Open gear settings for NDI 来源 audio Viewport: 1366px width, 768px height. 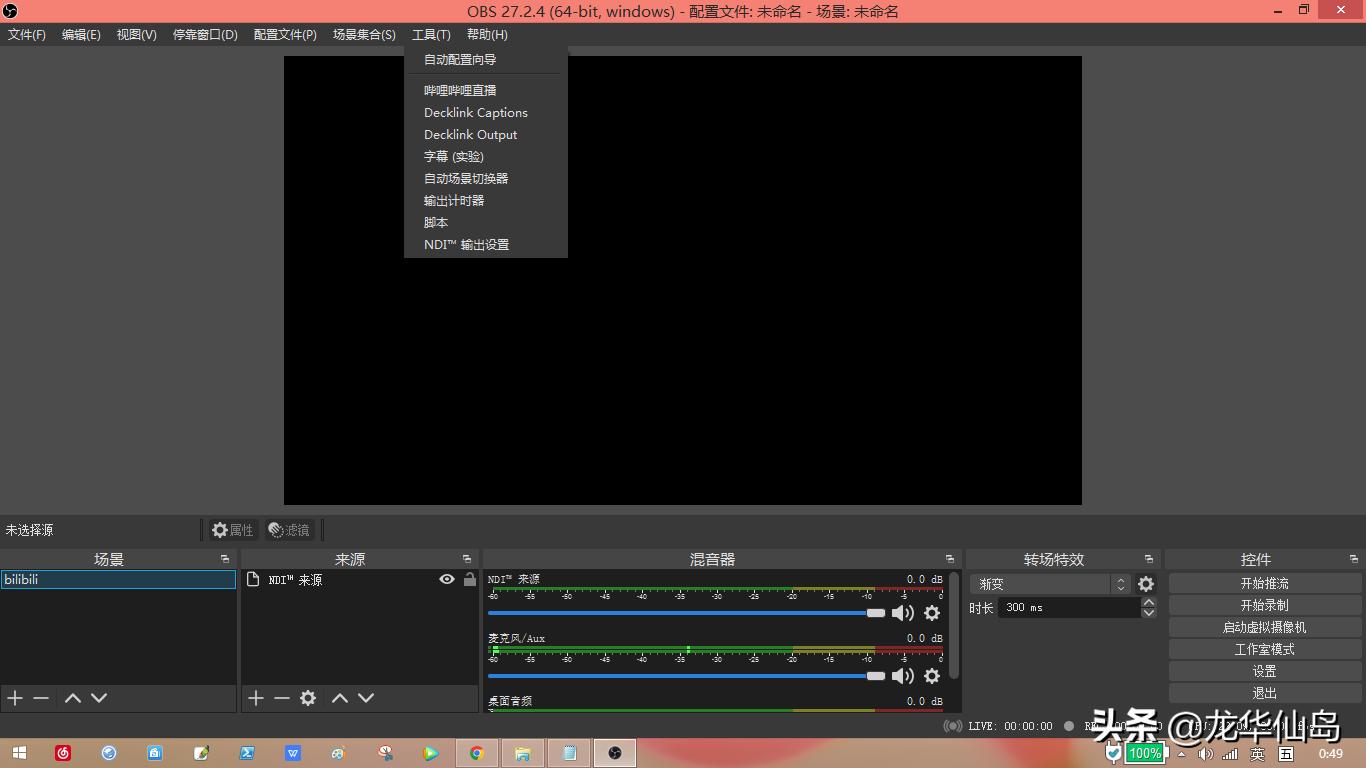[x=932, y=613]
